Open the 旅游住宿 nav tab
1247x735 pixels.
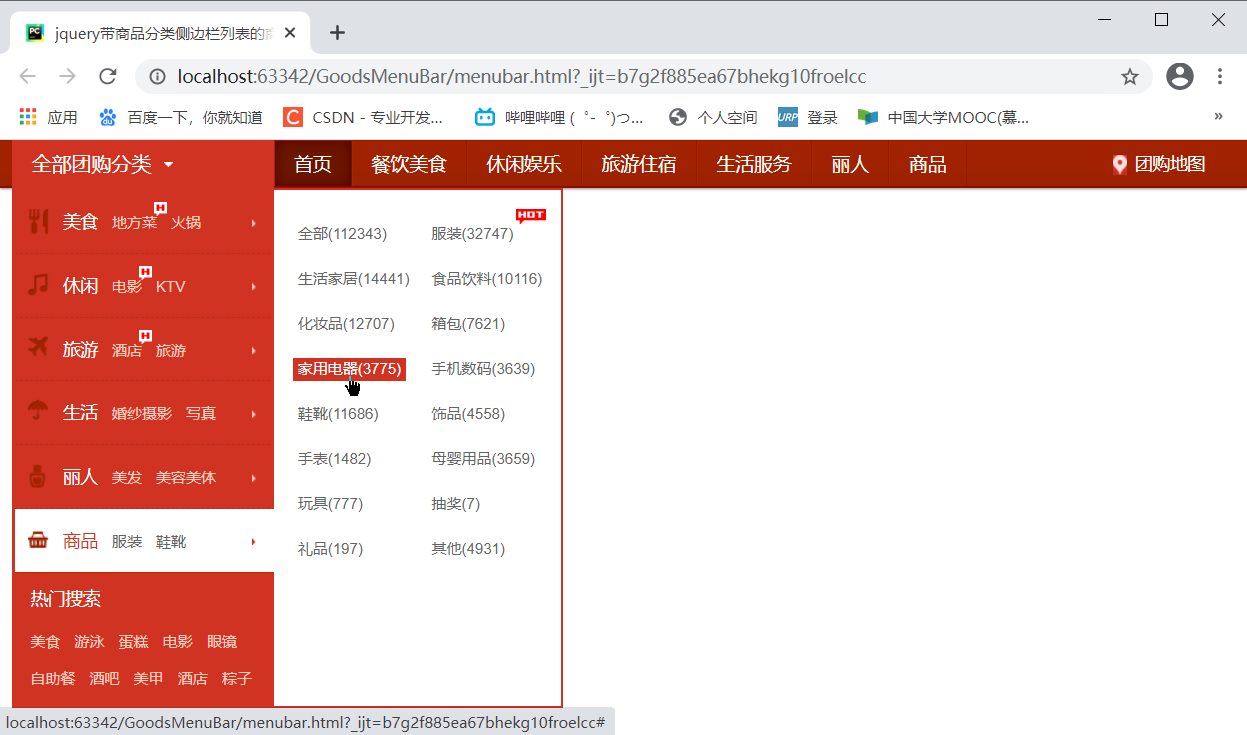click(638, 164)
